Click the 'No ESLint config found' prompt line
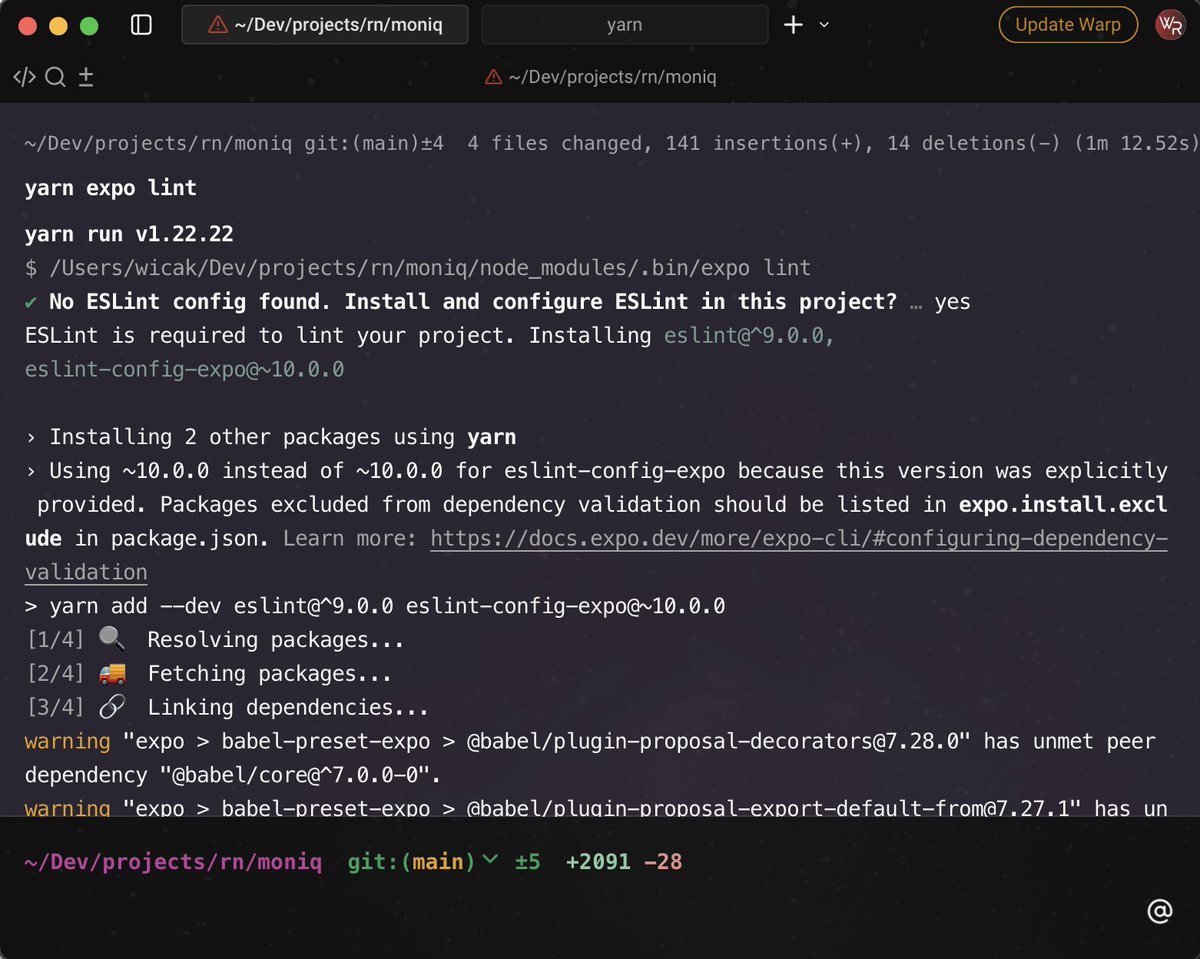The image size is (1200, 959). pos(497,302)
